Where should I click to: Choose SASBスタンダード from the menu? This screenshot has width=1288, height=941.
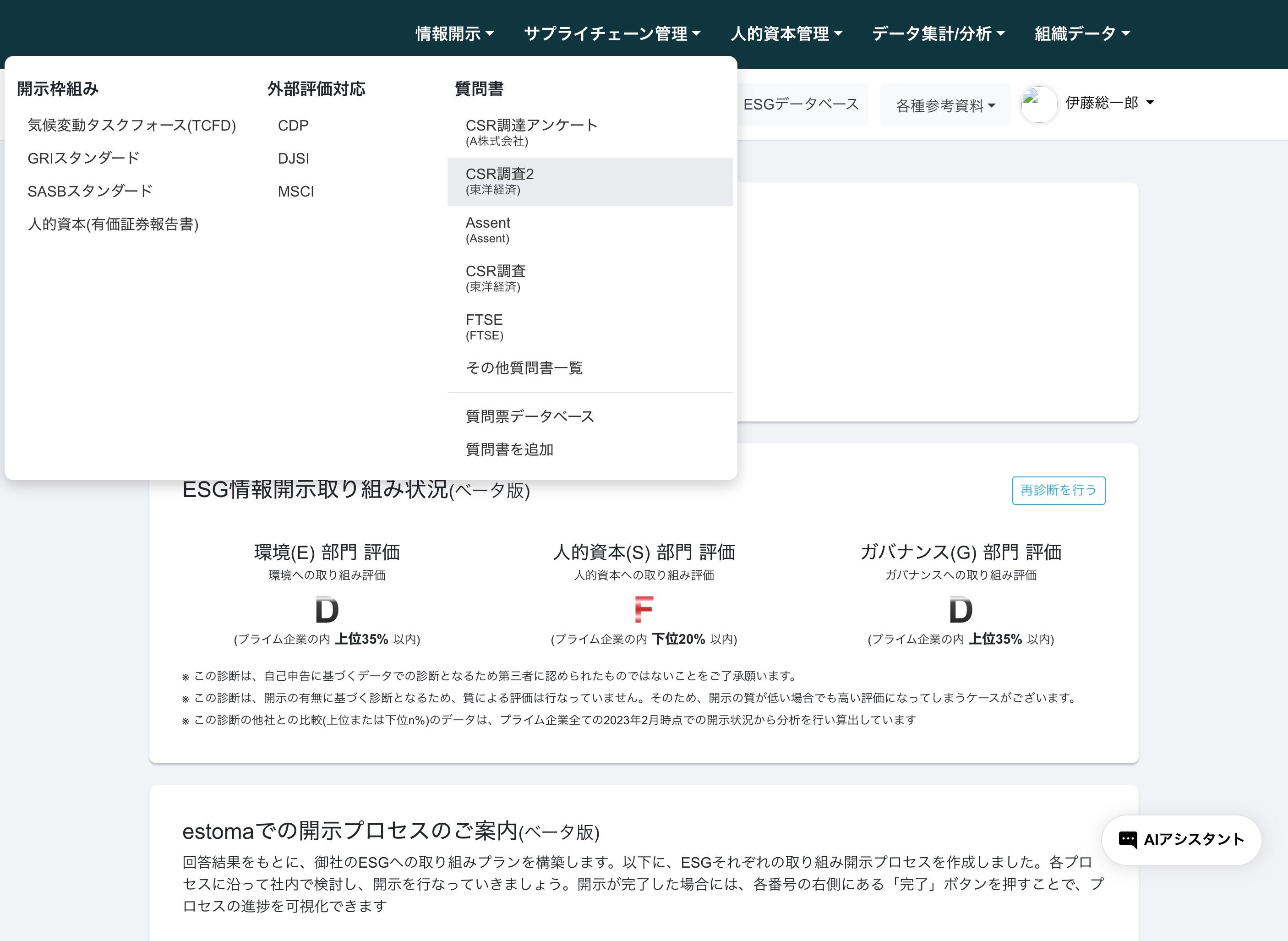point(90,191)
